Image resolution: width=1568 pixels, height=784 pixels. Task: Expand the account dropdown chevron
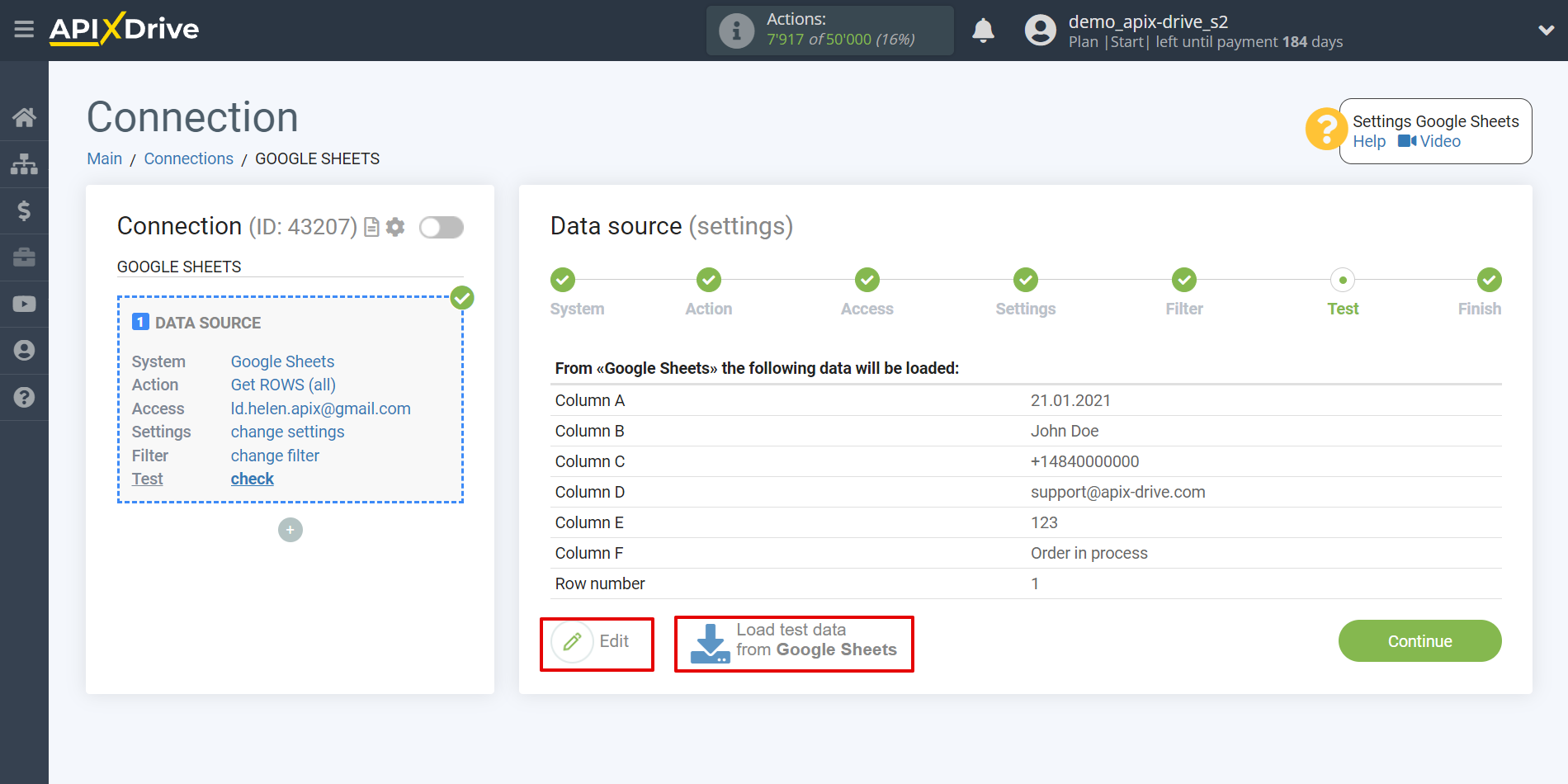pyautogui.click(x=1546, y=31)
